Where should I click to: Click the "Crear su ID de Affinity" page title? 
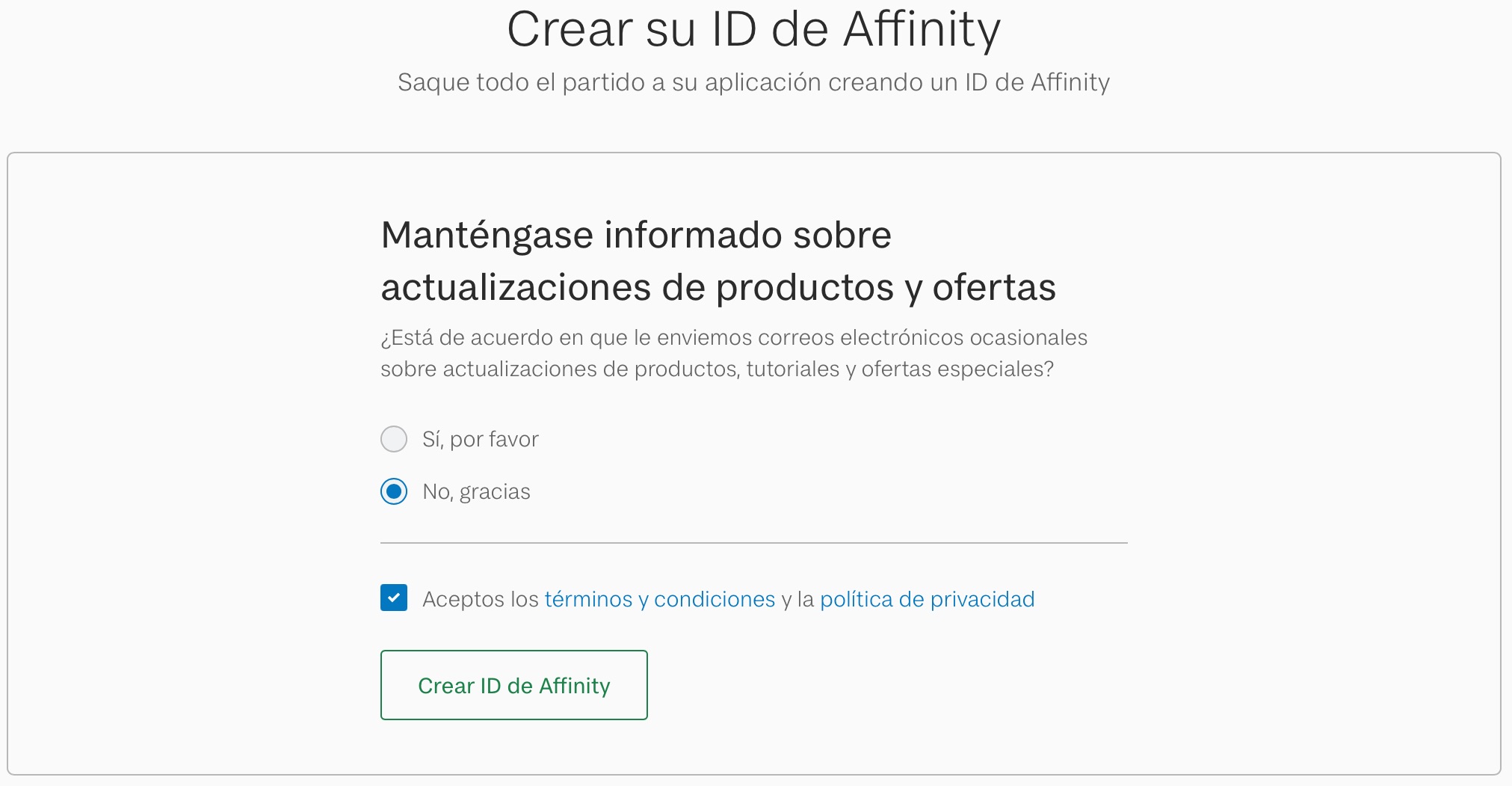[753, 30]
